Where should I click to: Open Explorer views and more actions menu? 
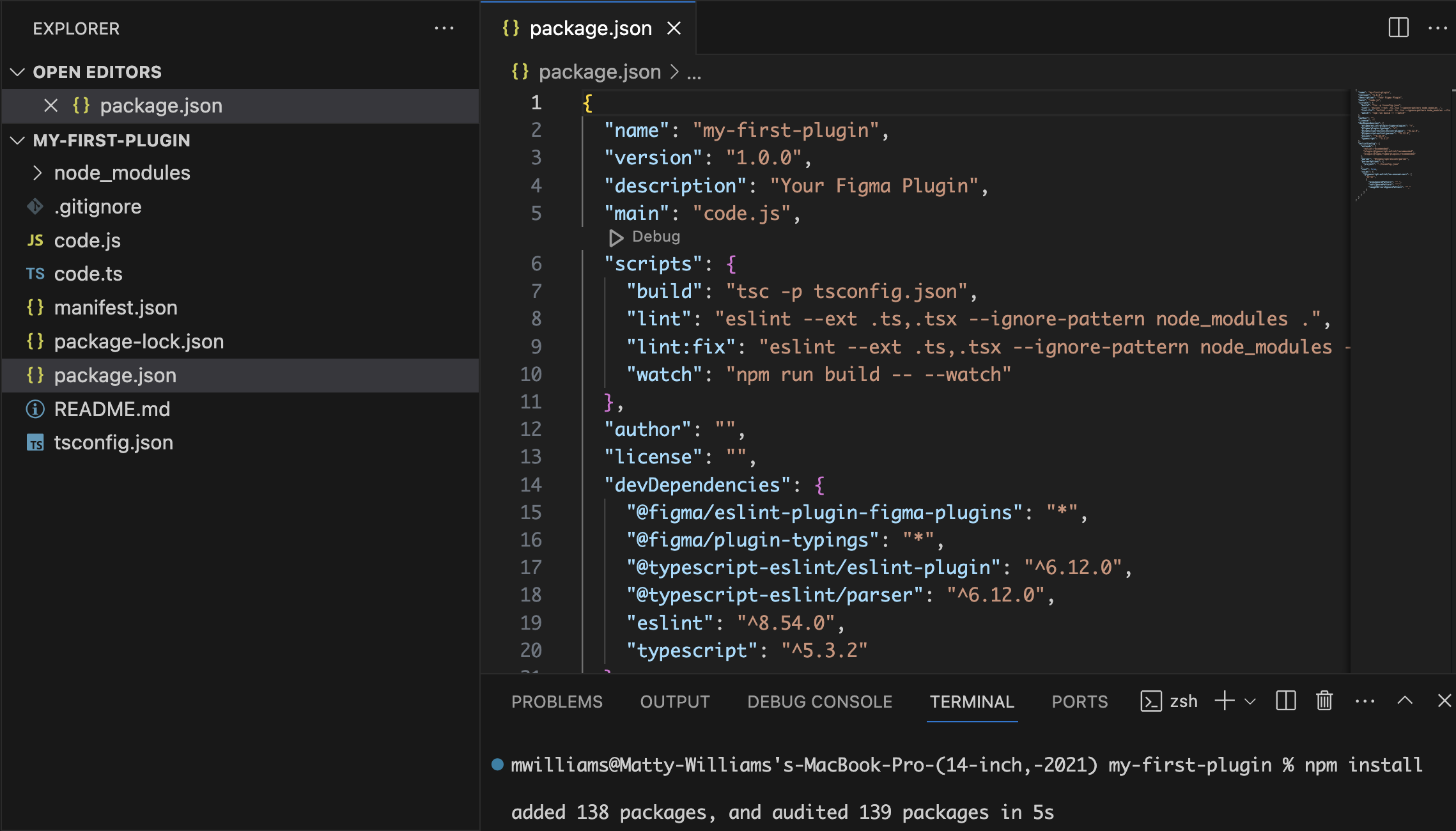444,28
